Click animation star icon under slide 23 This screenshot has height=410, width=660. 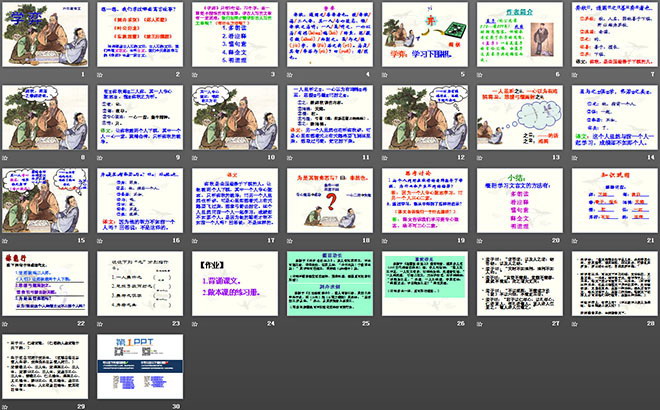coord(100,324)
